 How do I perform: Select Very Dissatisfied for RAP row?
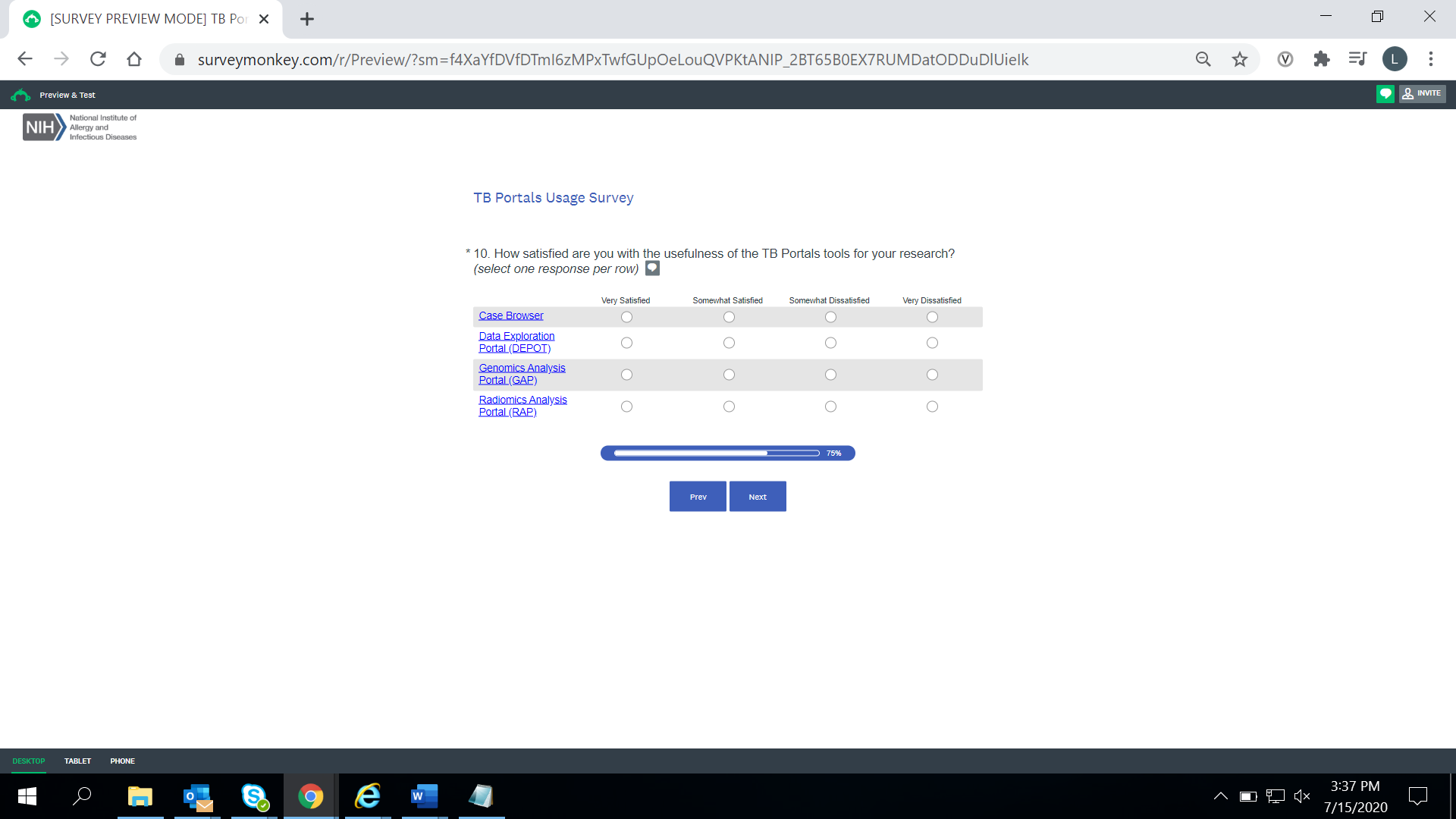[x=932, y=406]
